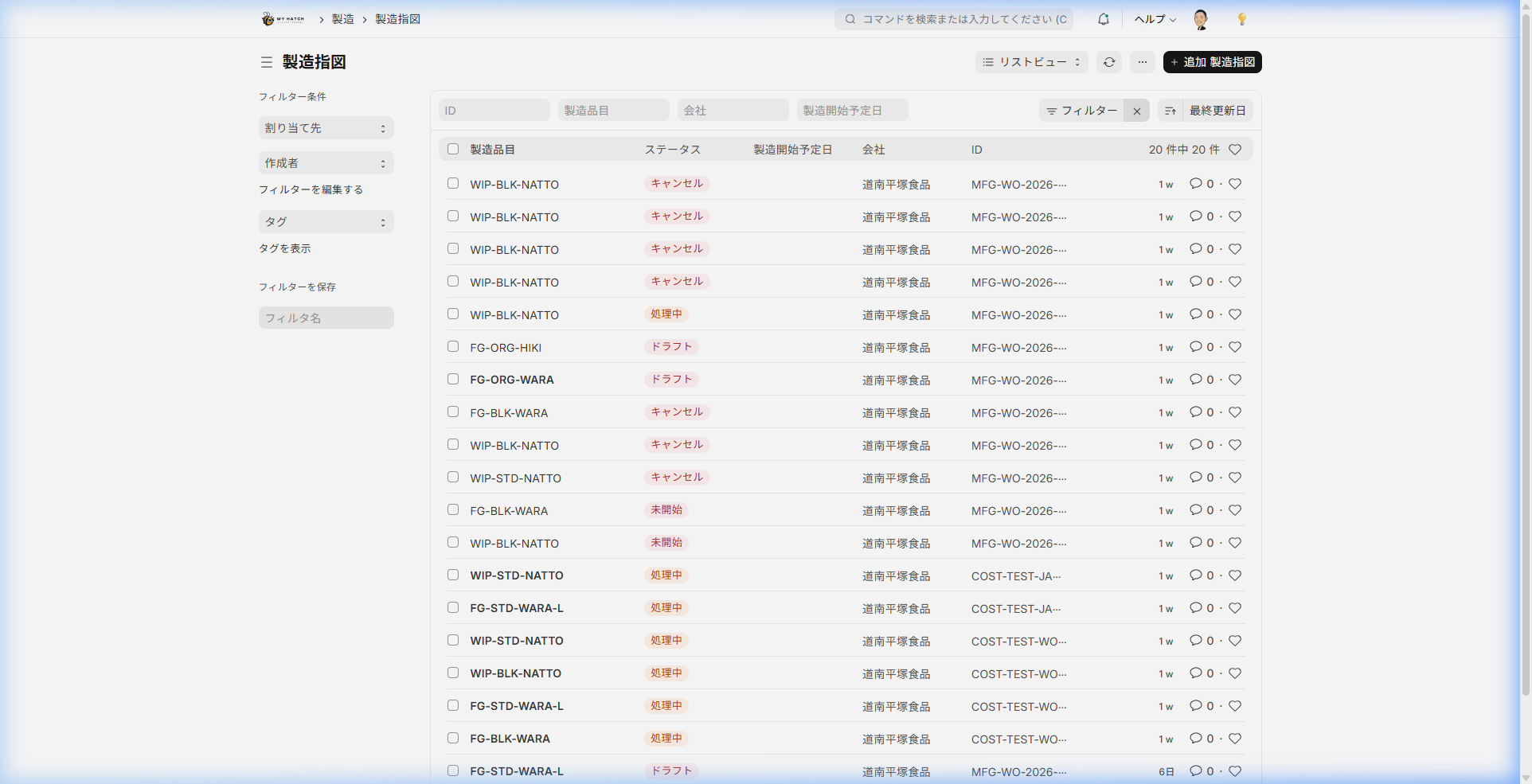Go to 製造 breadcrumb
The height and width of the screenshot is (784, 1532).
click(343, 19)
